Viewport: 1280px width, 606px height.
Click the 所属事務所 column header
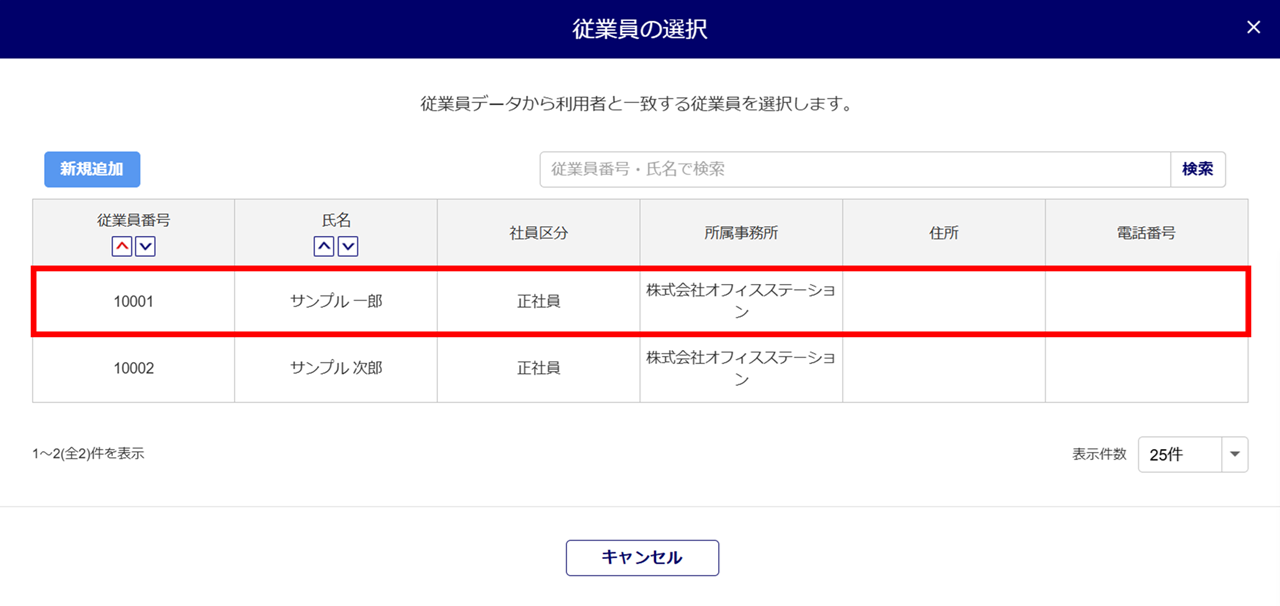741,233
